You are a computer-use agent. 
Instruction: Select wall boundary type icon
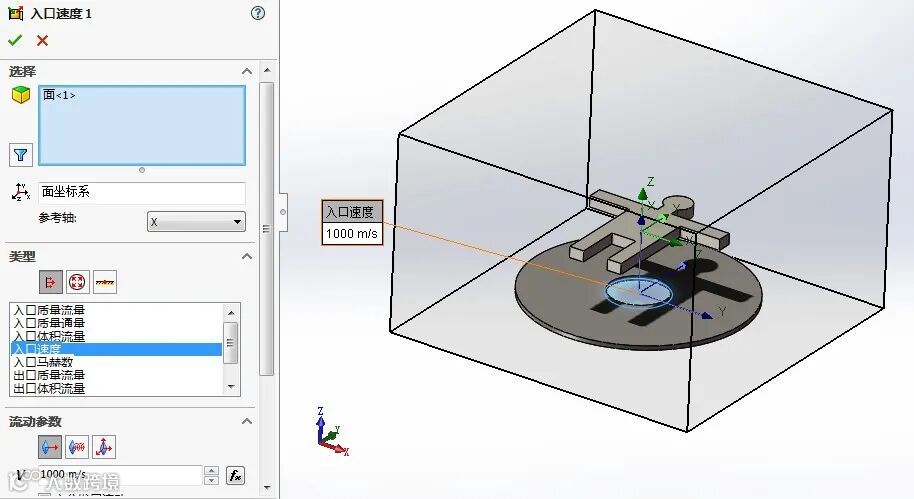pyautogui.click(x=105, y=282)
